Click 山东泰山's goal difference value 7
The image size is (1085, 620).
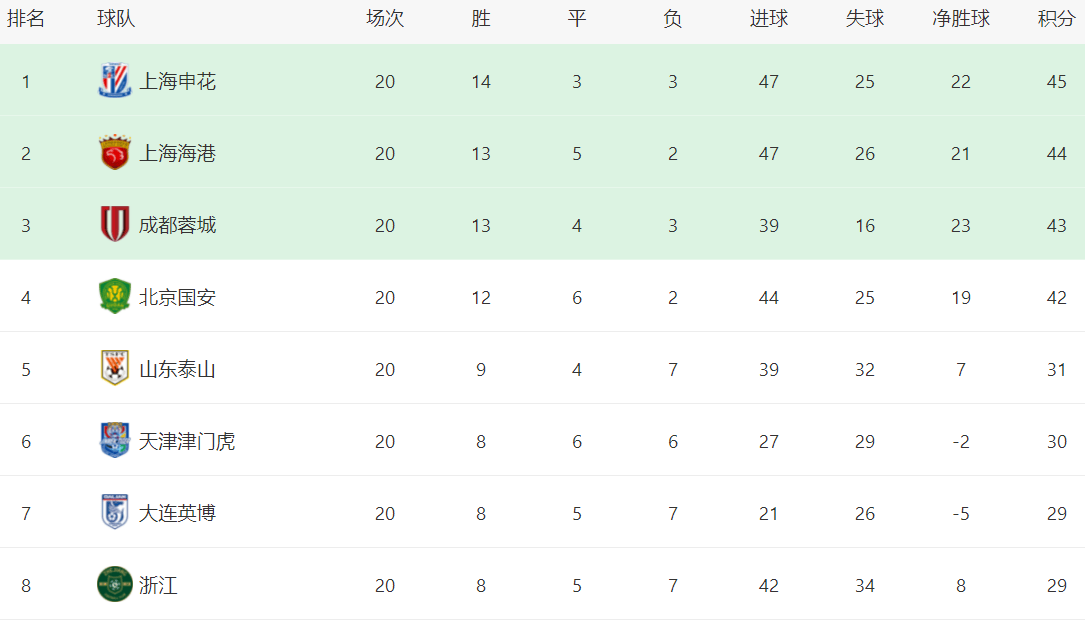(x=961, y=370)
